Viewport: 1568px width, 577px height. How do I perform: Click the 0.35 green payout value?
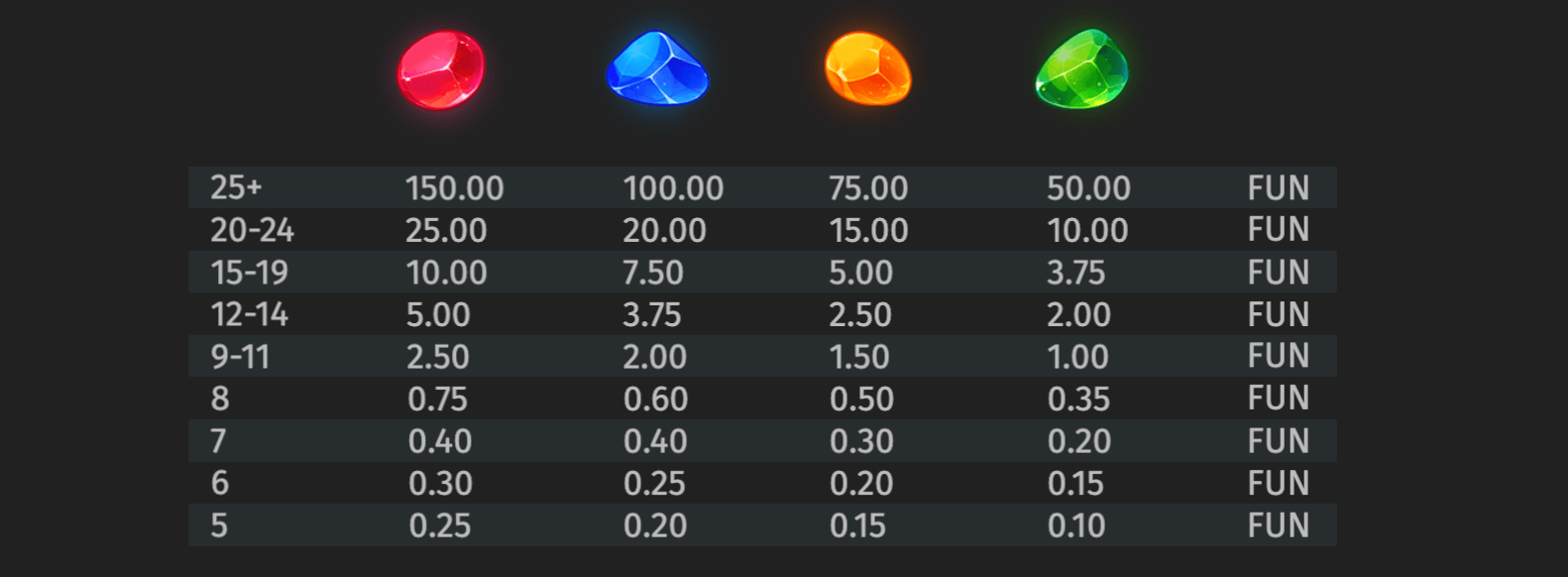click(x=1078, y=399)
